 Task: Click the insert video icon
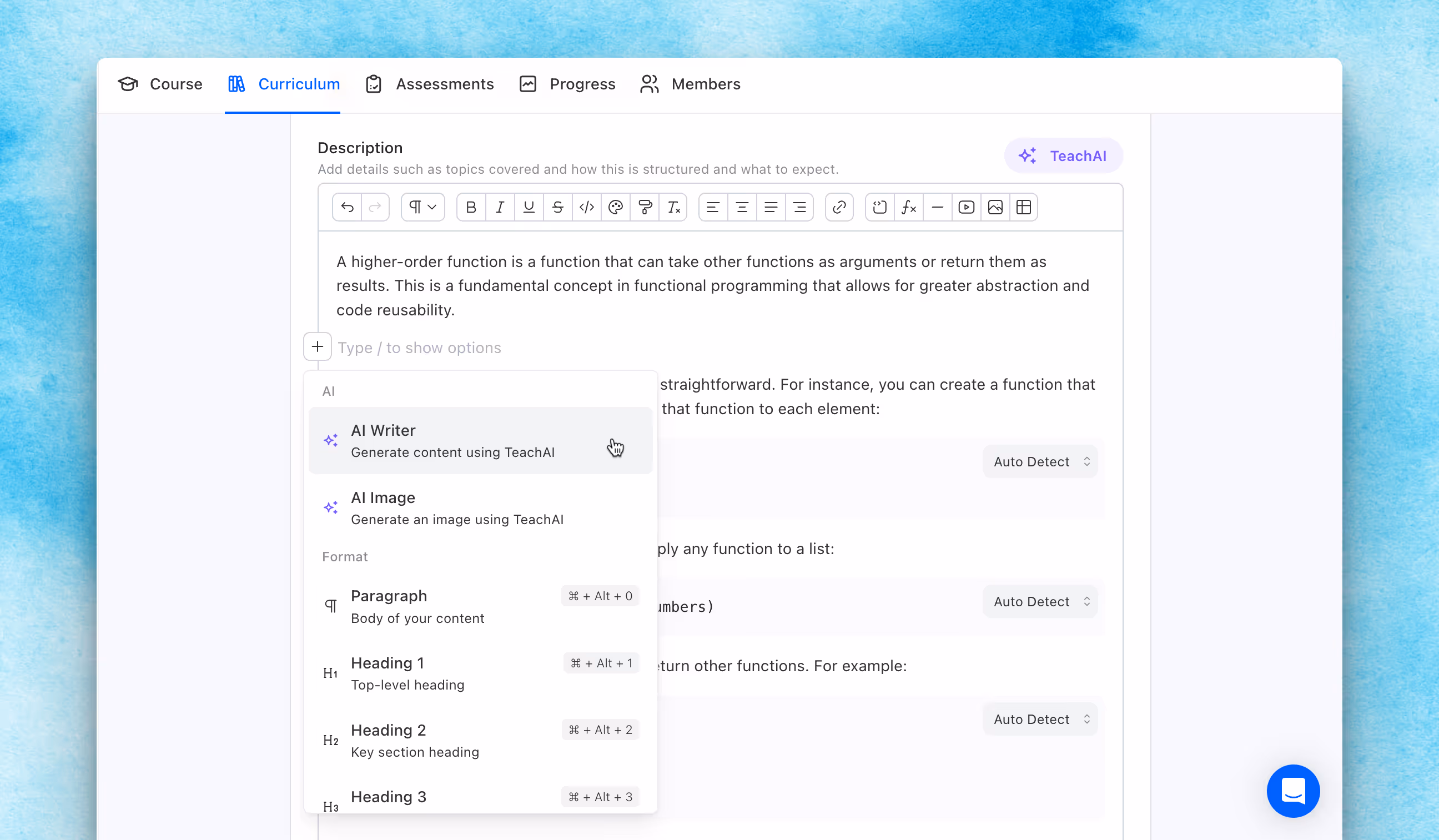(x=966, y=207)
